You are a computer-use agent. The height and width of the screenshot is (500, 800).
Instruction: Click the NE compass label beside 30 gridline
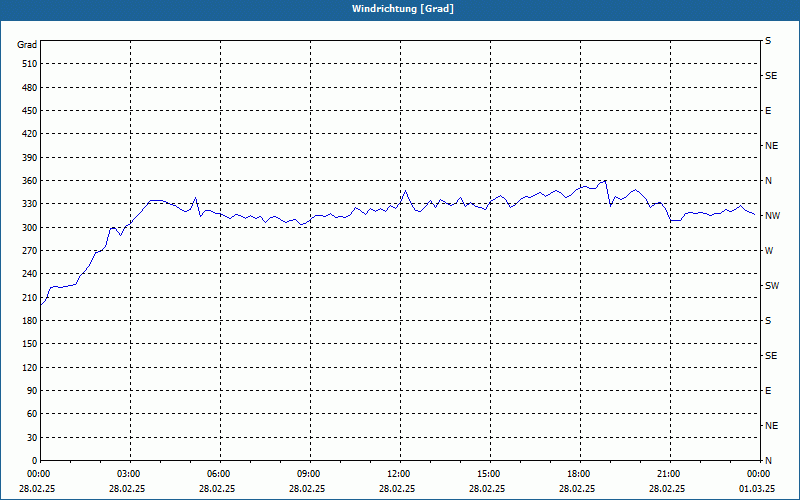pyautogui.click(x=771, y=426)
